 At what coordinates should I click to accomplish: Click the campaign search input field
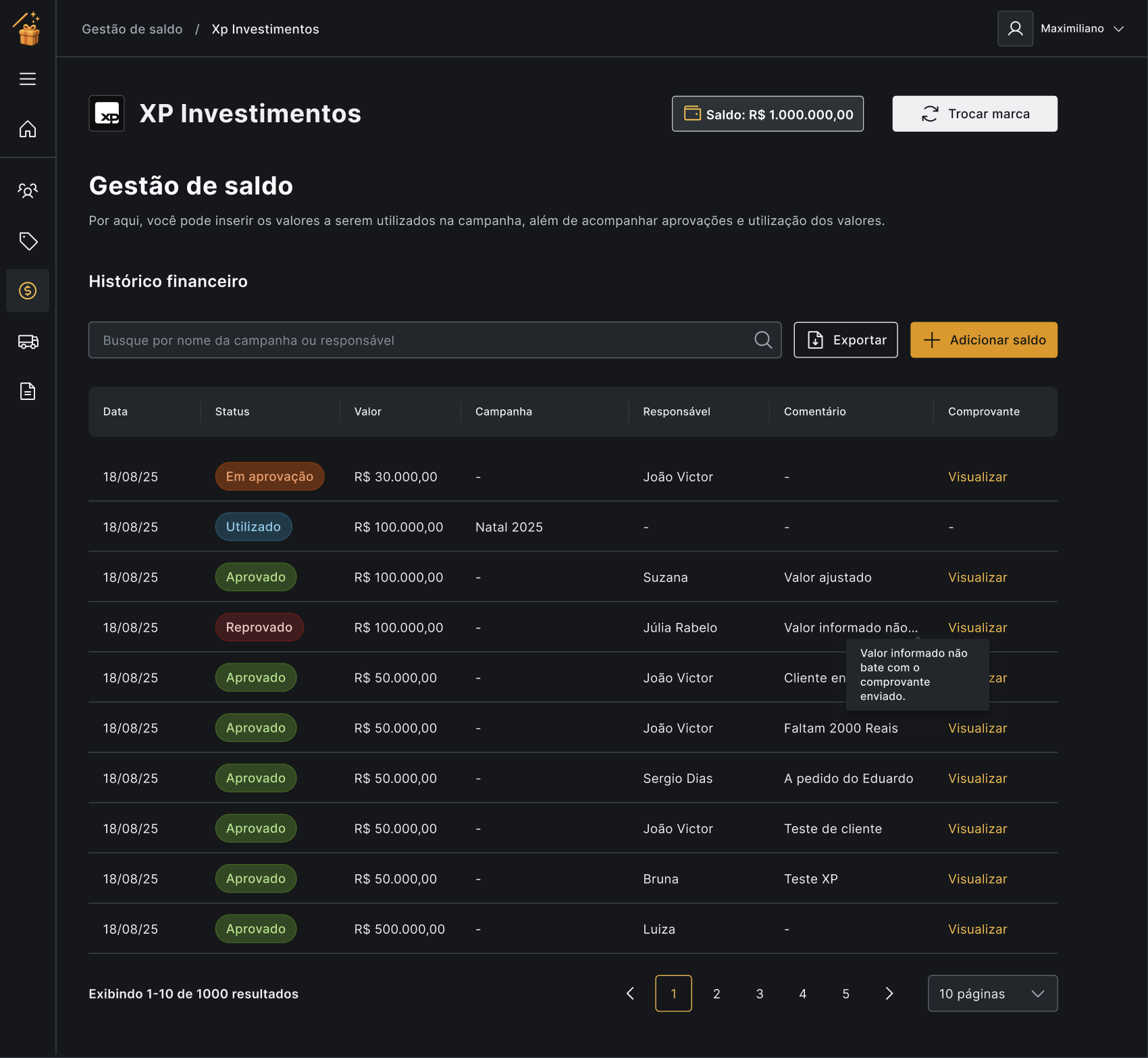(x=435, y=340)
